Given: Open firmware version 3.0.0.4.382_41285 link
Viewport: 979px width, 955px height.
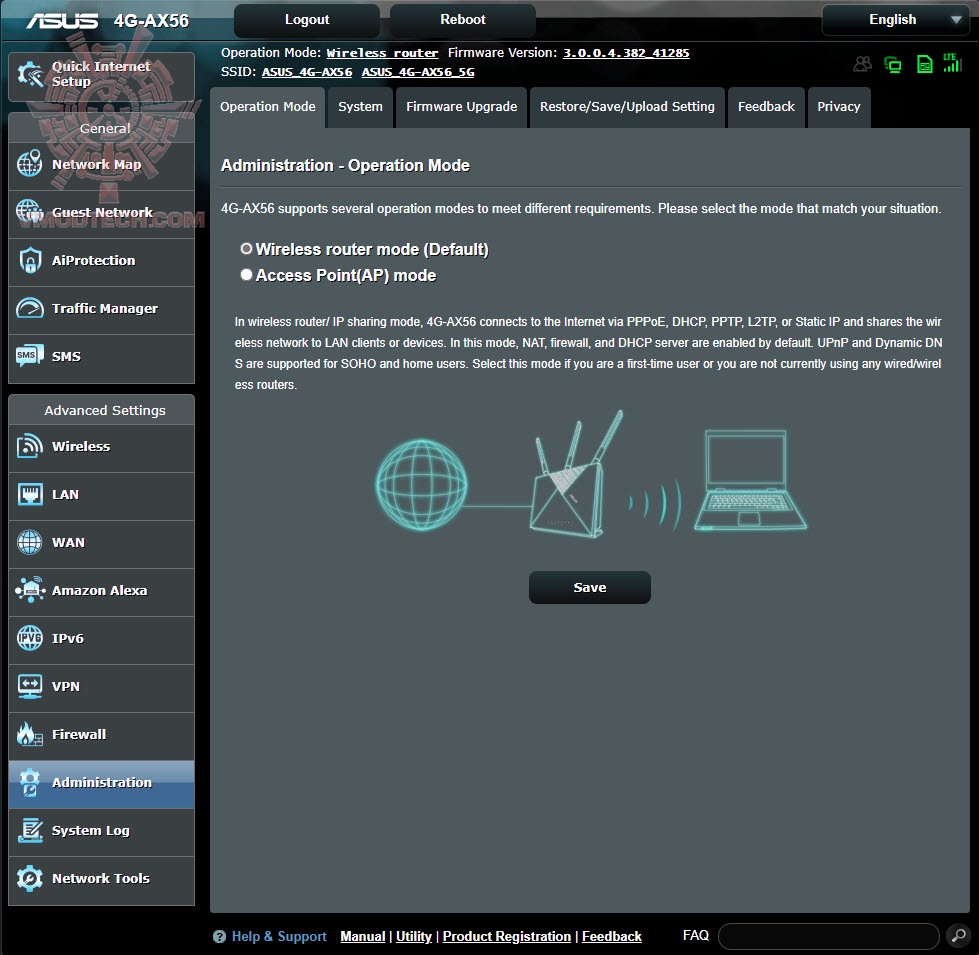Looking at the screenshot, I should tap(626, 53).
